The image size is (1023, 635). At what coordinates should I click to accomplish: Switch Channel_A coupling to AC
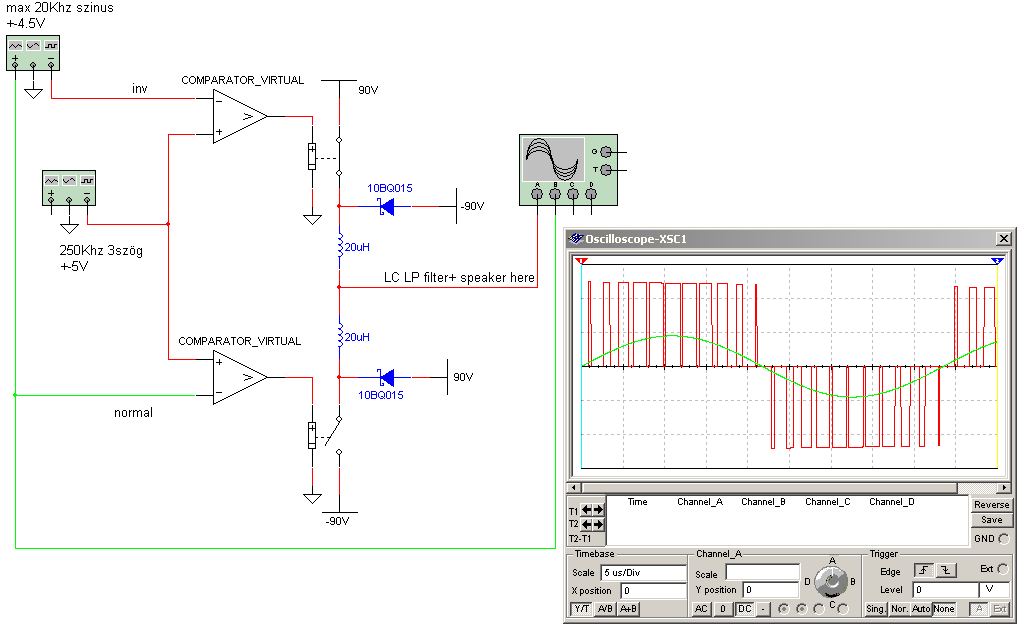tap(701, 609)
